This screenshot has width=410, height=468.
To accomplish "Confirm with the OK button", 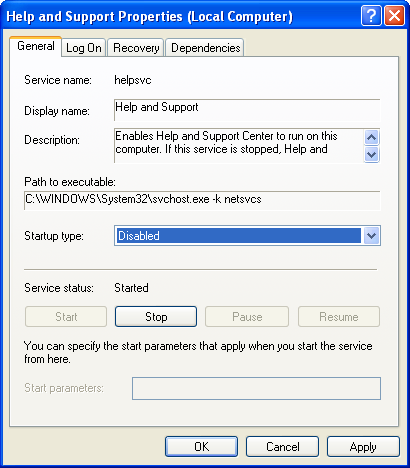I will (x=201, y=447).
